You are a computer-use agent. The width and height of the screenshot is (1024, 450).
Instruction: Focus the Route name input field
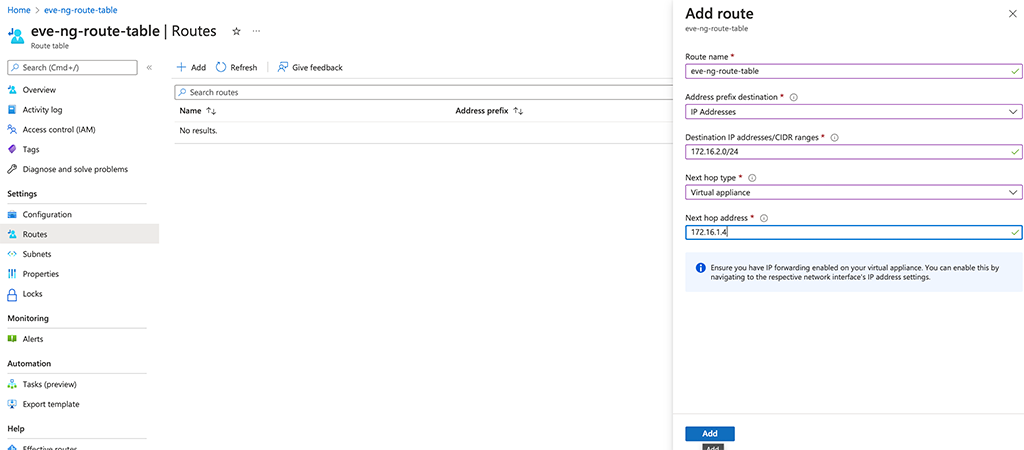click(854, 71)
